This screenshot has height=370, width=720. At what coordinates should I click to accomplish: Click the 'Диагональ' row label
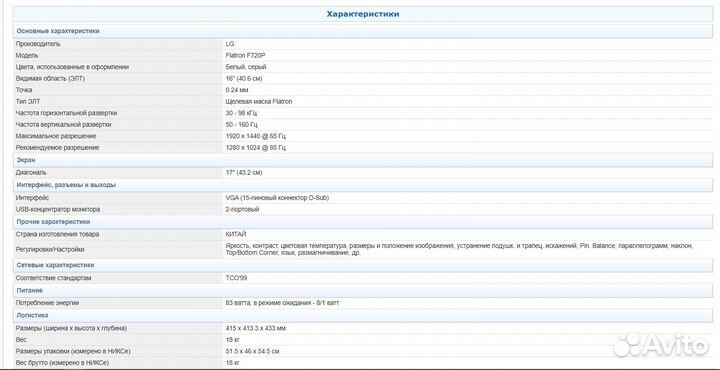(31, 173)
